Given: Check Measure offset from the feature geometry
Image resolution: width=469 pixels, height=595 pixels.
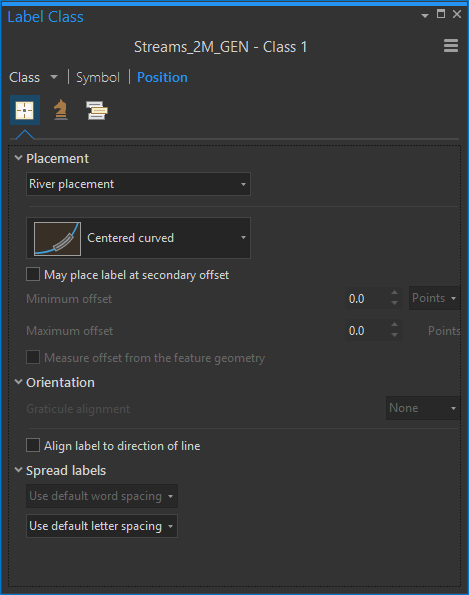Looking at the screenshot, I should click(x=33, y=357).
